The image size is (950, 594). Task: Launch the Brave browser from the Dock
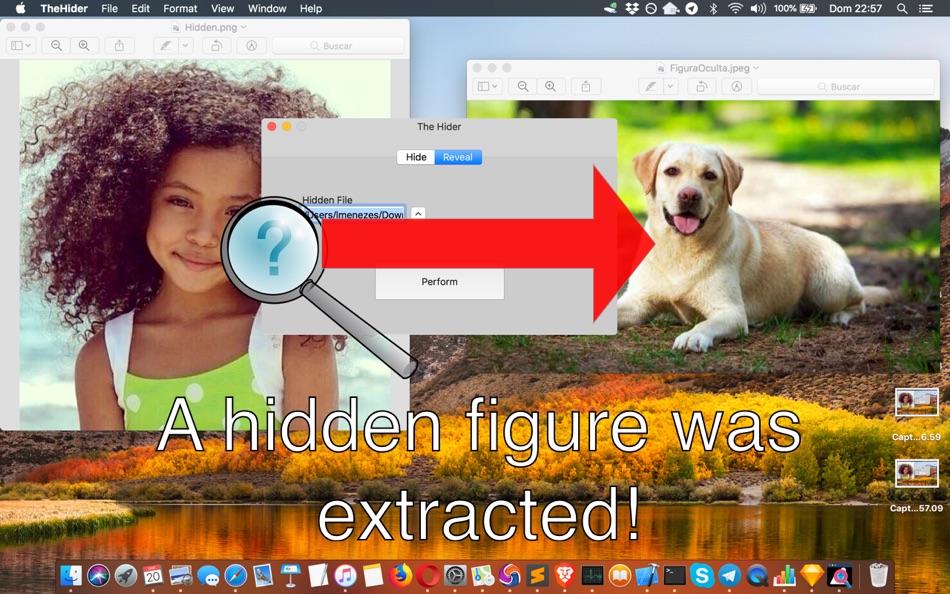[x=565, y=575]
